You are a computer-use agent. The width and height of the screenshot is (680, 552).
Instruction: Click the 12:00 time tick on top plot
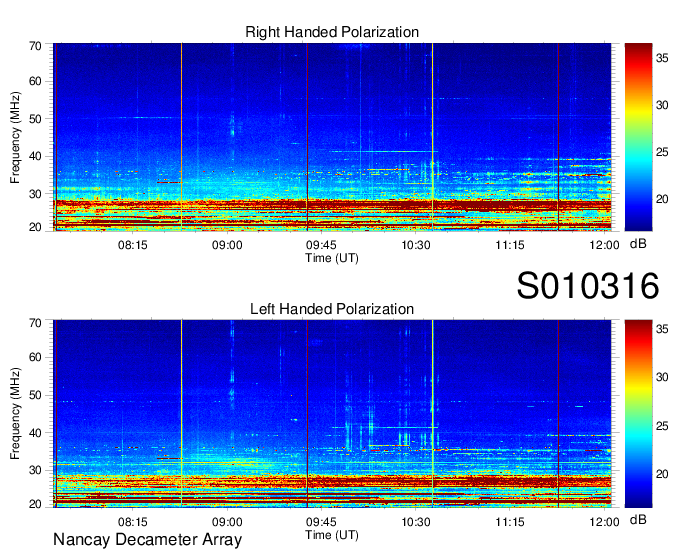[605, 245]
